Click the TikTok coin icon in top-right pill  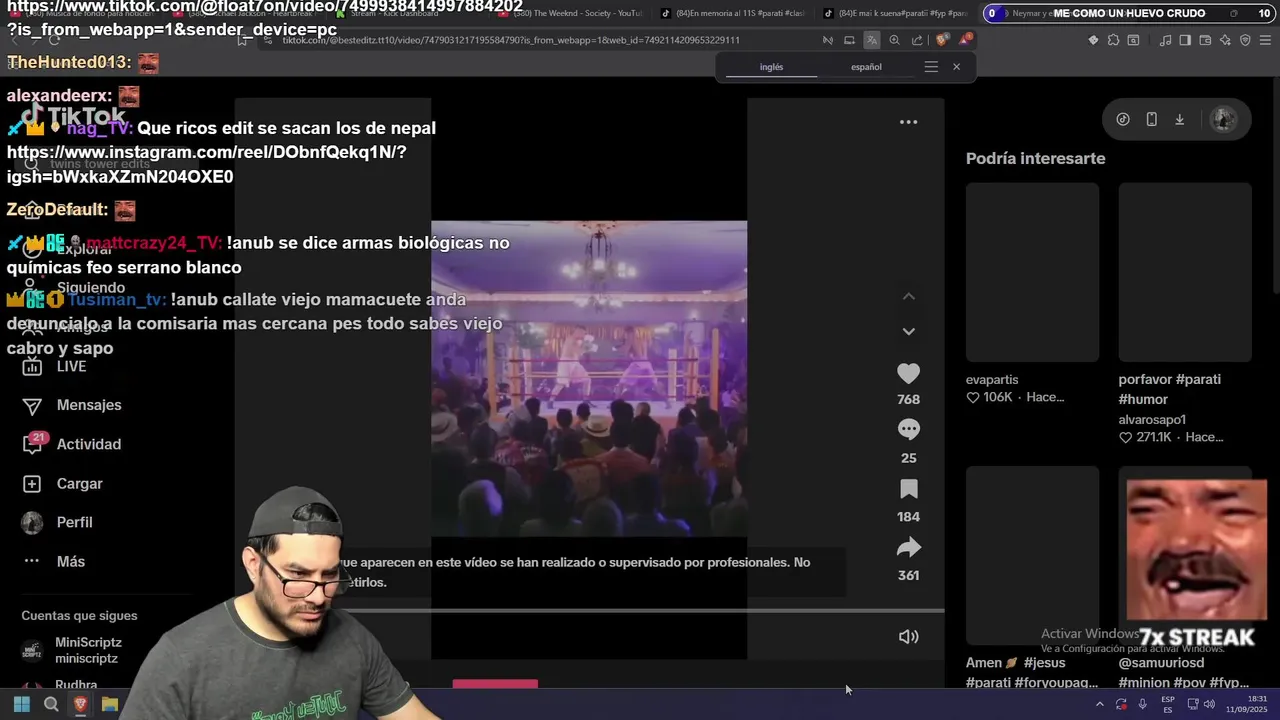(x=1123, y=119)
